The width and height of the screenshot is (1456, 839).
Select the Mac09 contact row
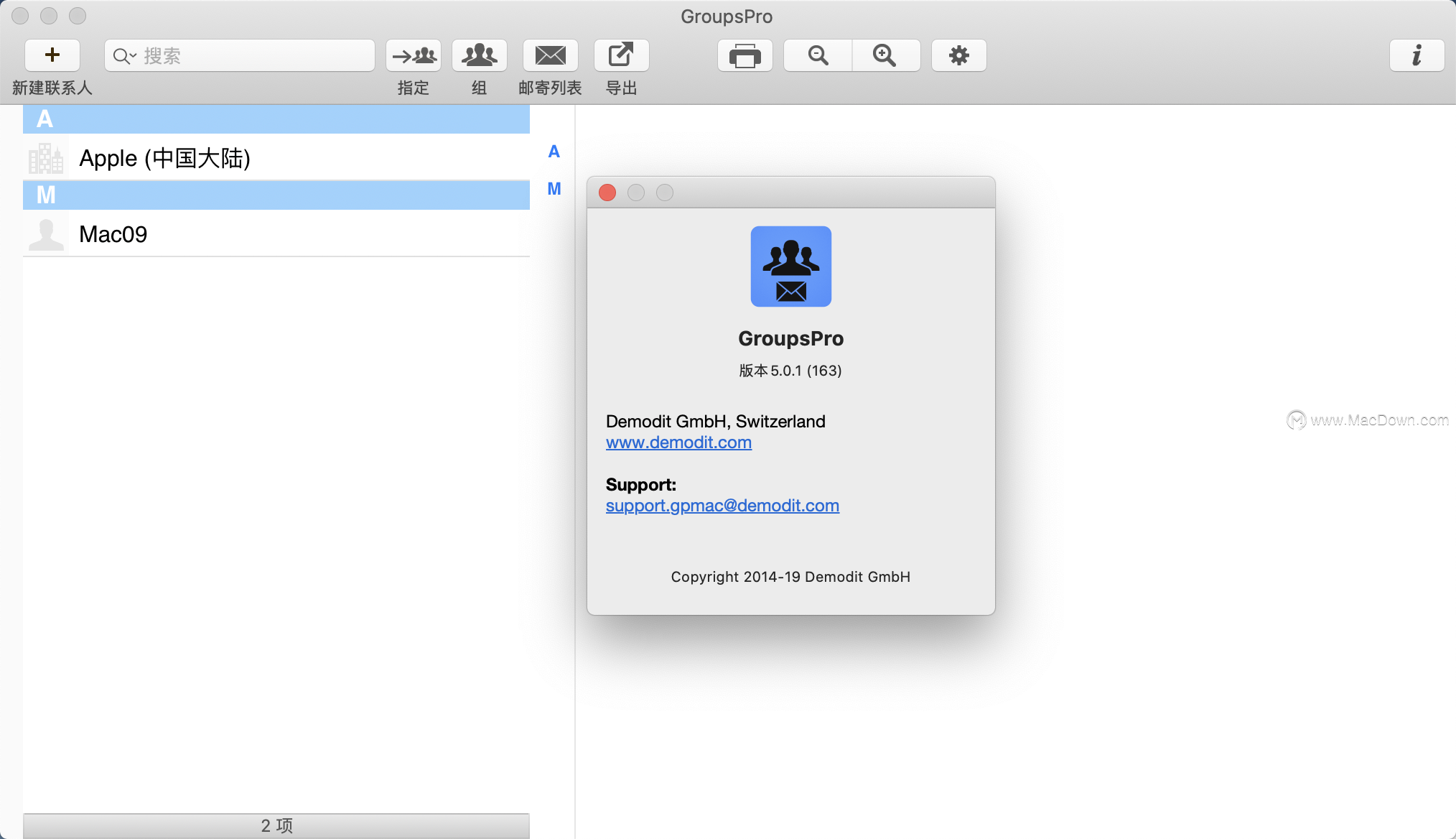click(x=276, y=233)
